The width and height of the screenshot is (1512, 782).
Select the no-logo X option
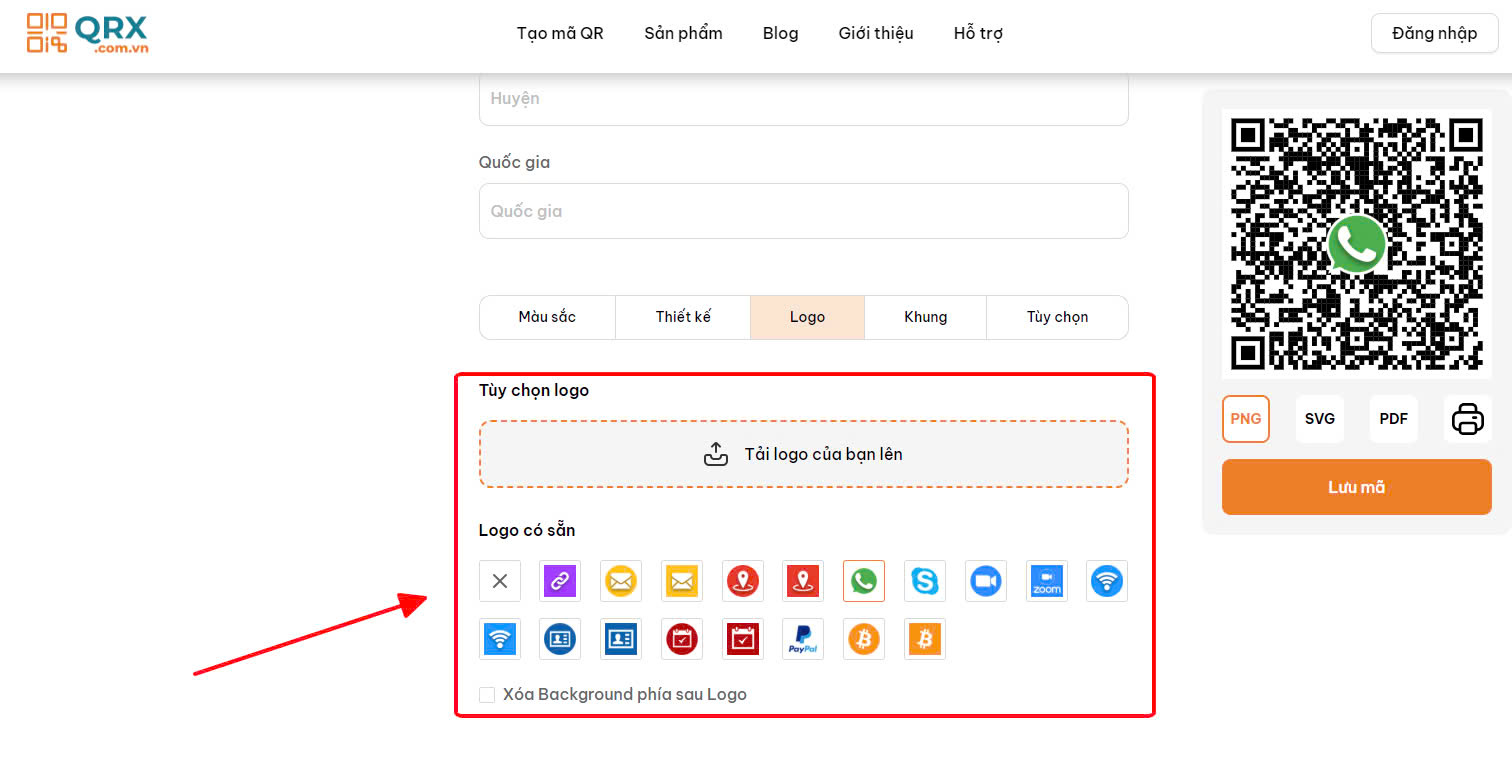[500, 581]
